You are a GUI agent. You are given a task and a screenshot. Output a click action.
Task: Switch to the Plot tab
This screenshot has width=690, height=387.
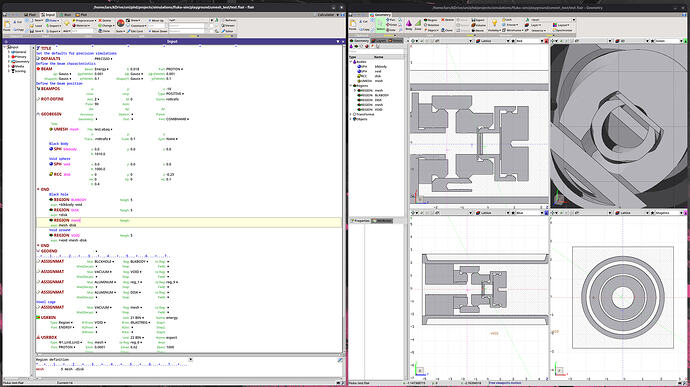click(x=81, y=15)
